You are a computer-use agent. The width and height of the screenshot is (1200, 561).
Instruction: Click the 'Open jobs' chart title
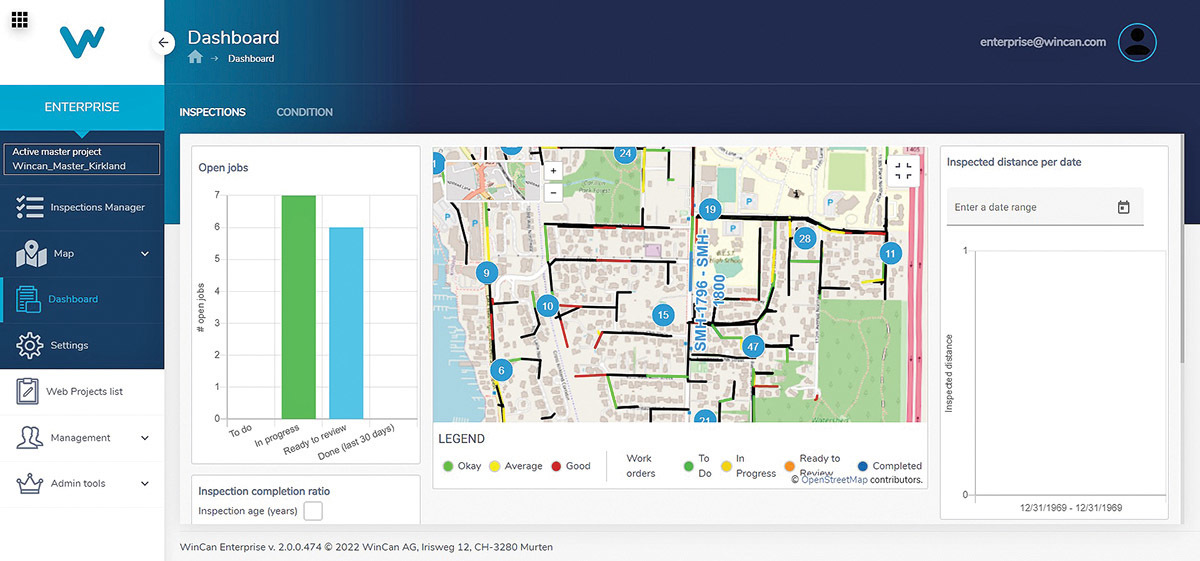[224, 168]
